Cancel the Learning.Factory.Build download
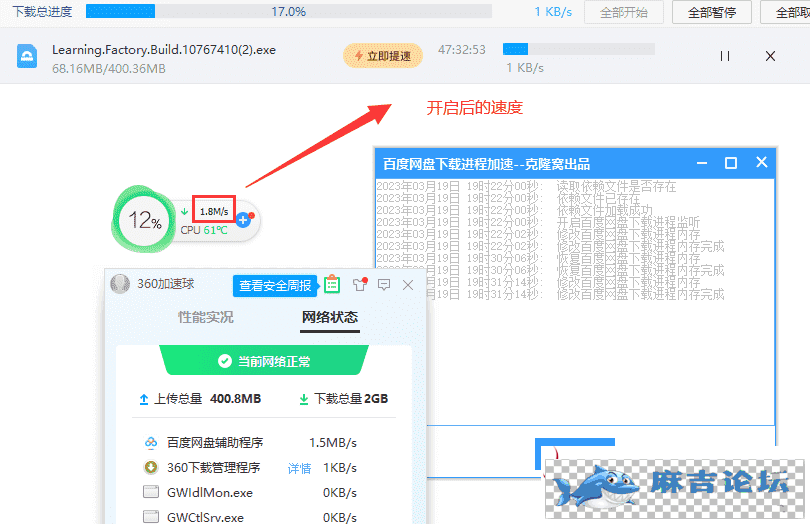 (x=770, y=56)
